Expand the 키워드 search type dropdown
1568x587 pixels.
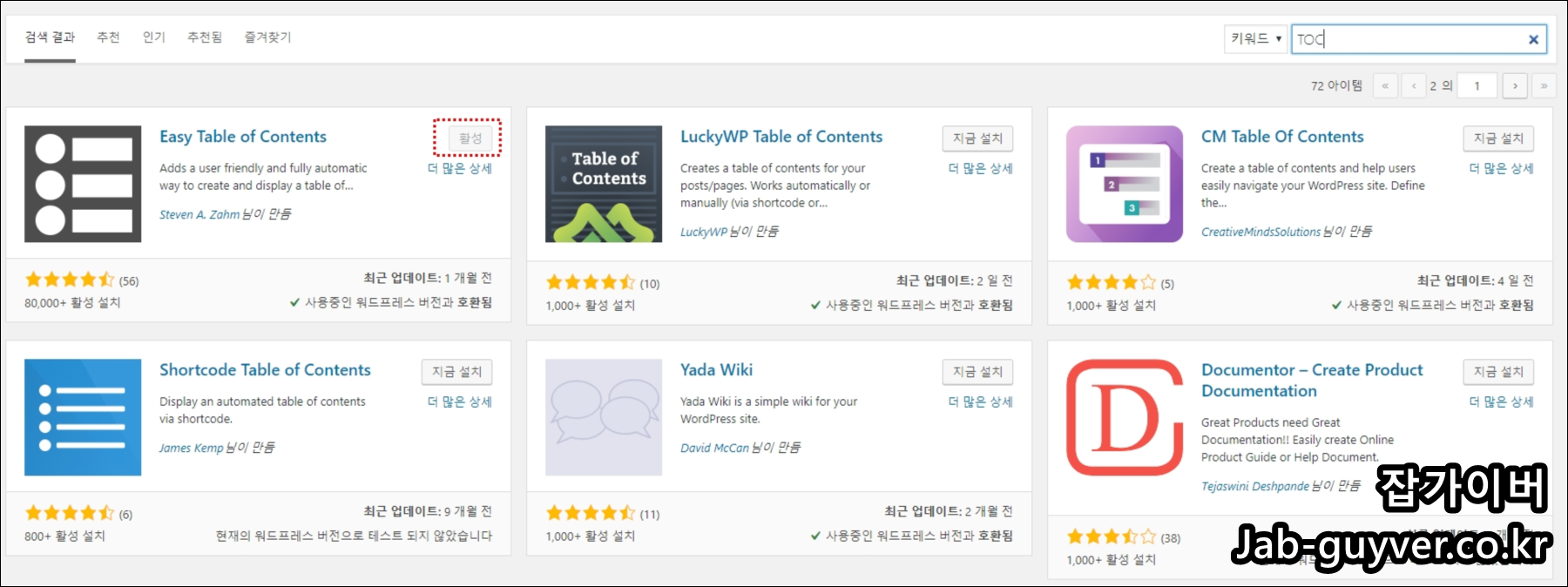point(1255,39)
